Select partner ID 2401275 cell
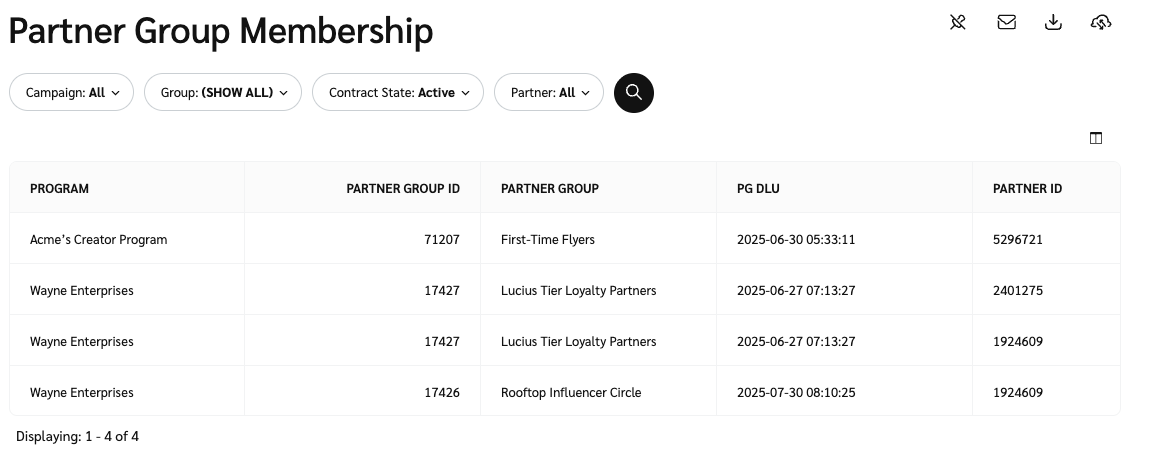This screenshot has height=461, width=1156. (1018, 291)
